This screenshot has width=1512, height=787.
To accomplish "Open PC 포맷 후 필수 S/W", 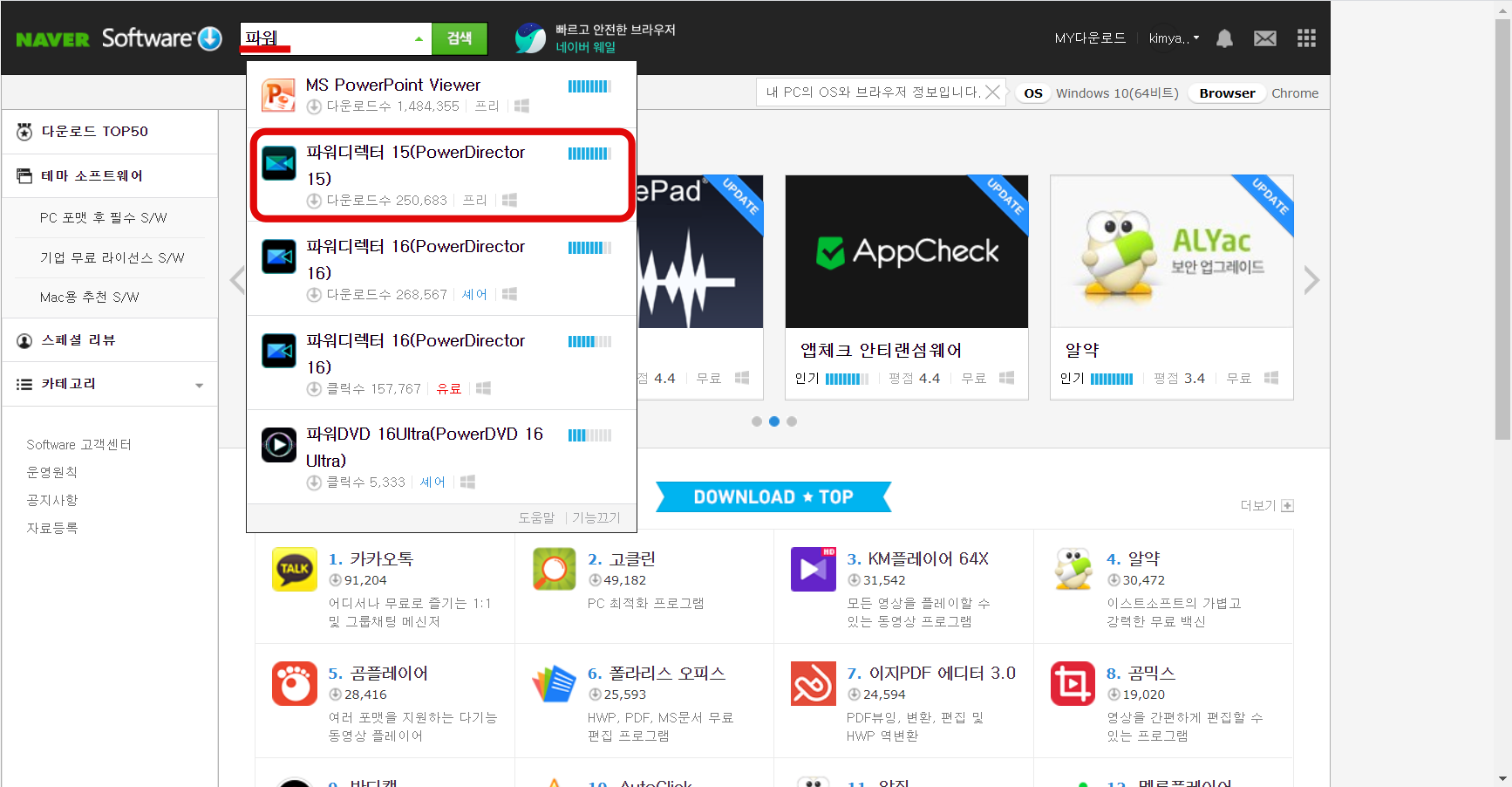I will (x=103, y=217).
